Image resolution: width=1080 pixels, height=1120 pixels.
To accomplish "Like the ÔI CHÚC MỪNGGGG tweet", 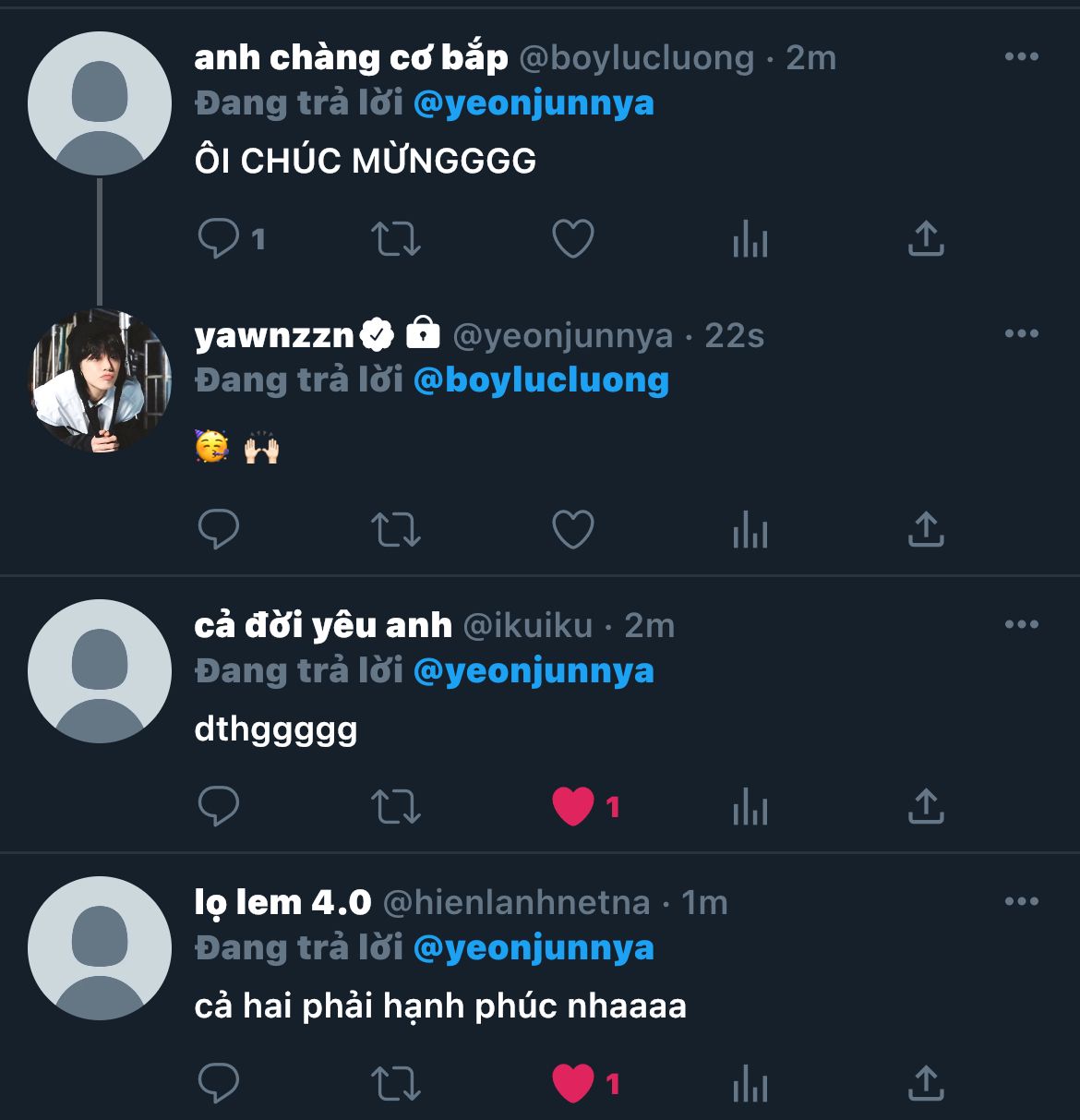I will (572, 239).
